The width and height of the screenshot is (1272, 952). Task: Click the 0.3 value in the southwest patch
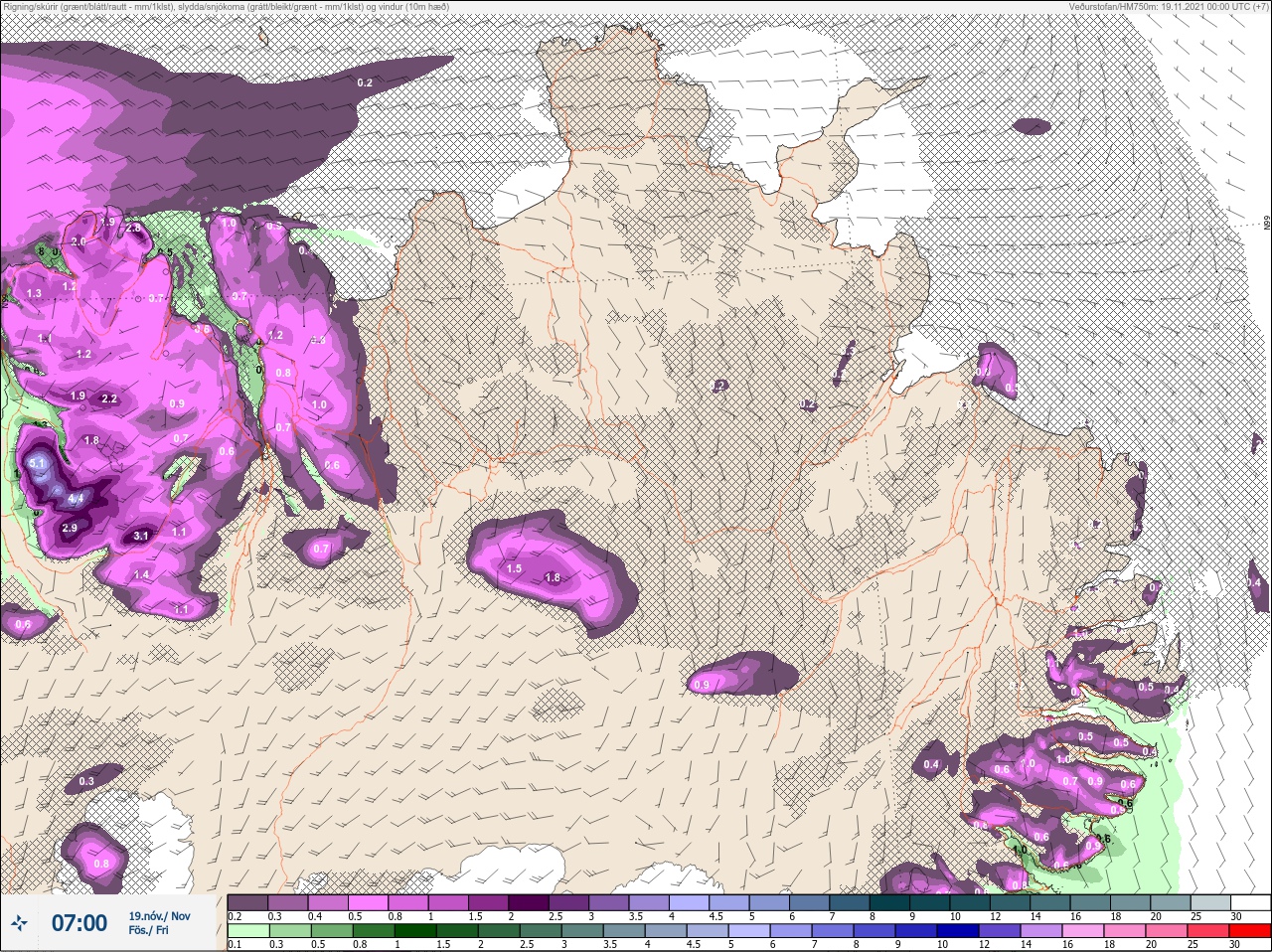coord(86,781)
